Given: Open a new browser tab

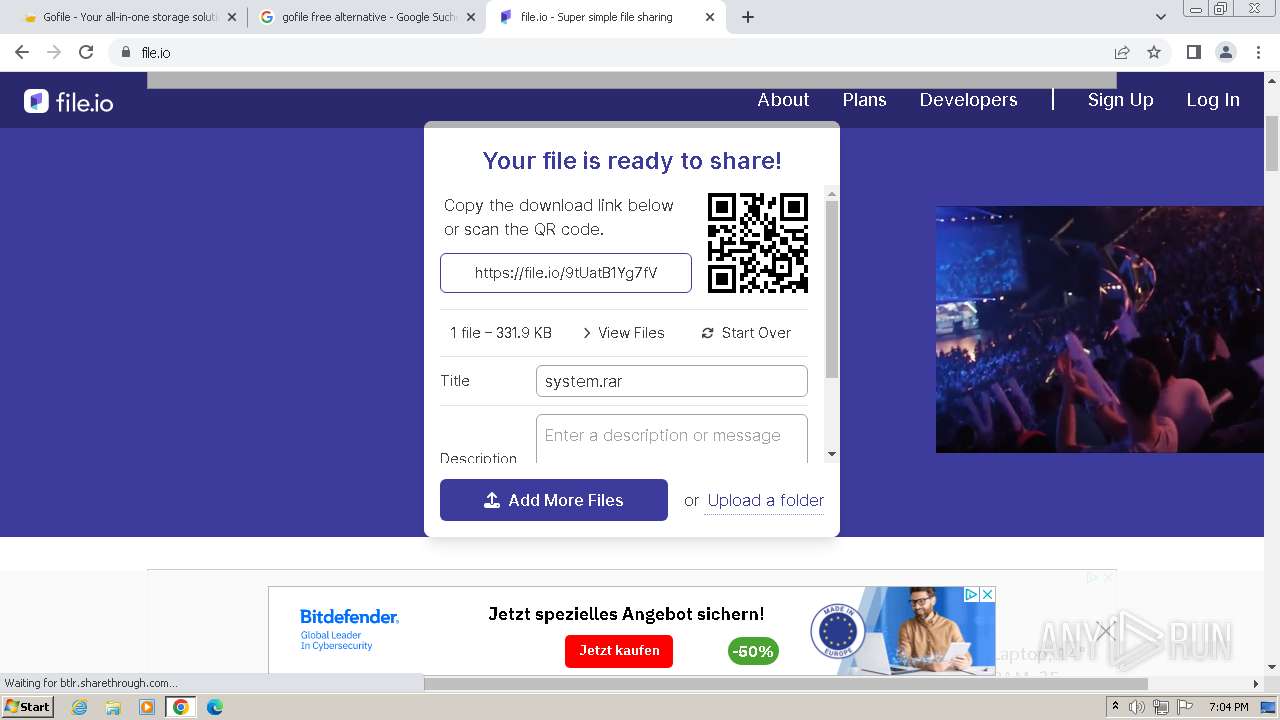Looking at the screenshot, I should 748,17.
